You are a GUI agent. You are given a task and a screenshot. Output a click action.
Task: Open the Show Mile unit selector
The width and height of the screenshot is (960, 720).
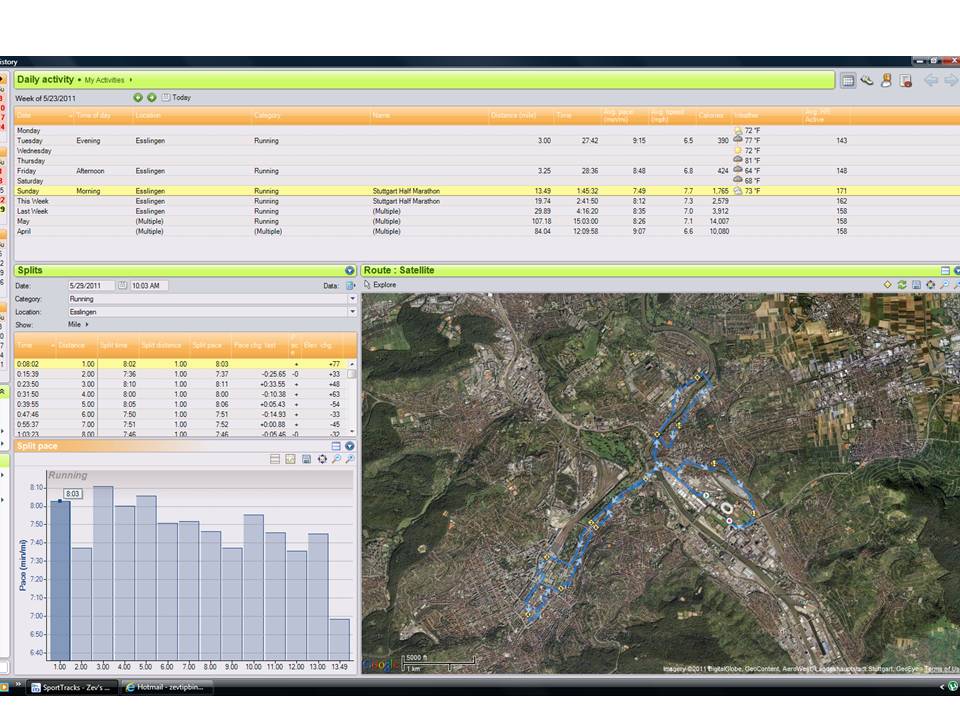(x=78, y=324)
